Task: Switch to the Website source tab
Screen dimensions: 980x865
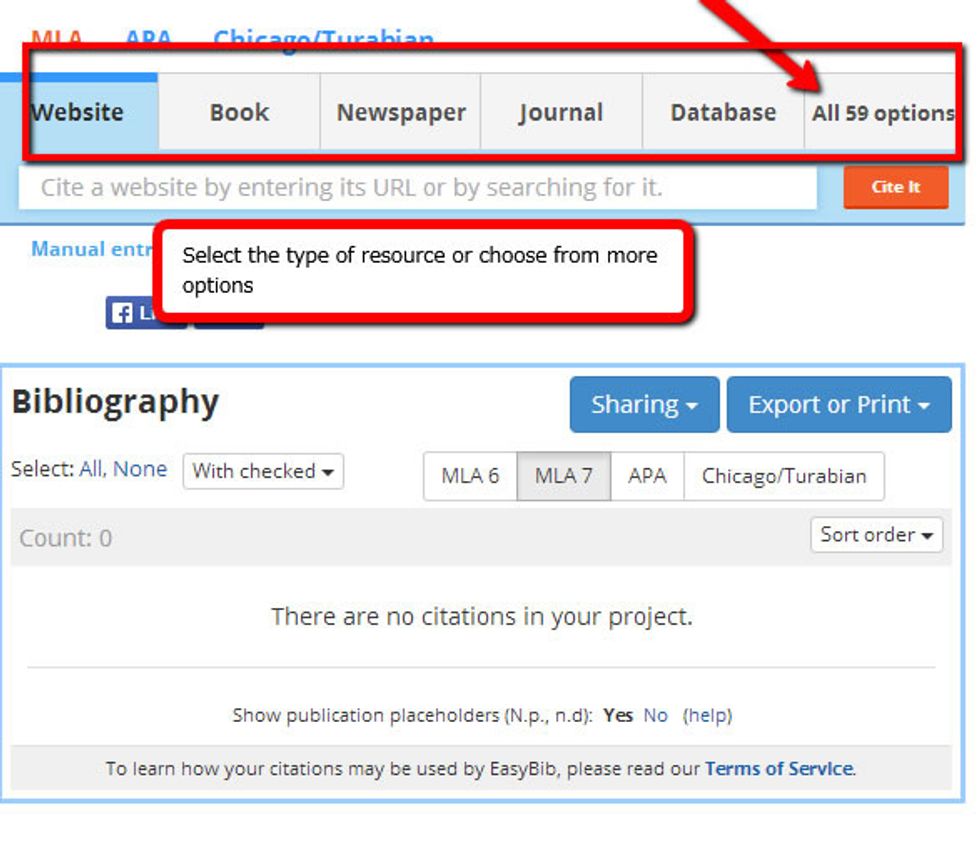Action: pos(78,113)
